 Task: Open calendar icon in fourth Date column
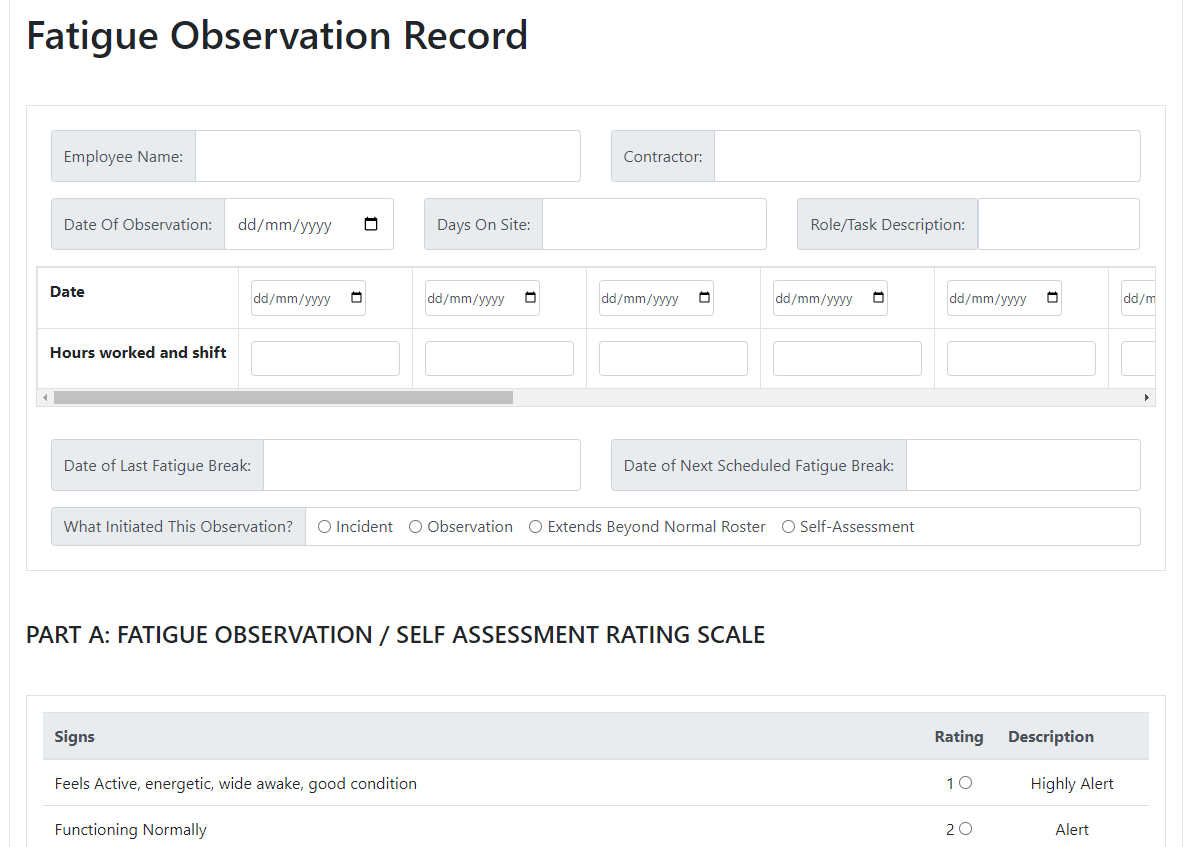click(879, 298)
